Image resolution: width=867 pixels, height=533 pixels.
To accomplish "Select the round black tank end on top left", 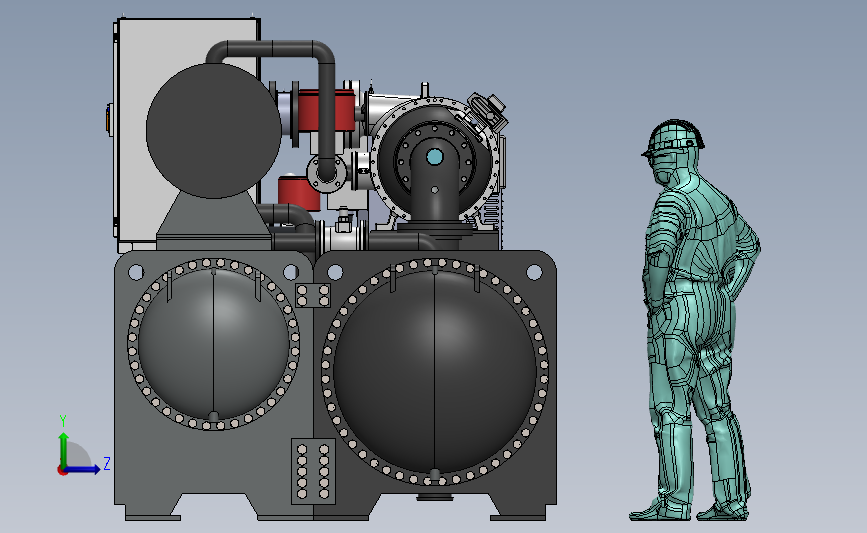I will [213, 130].
